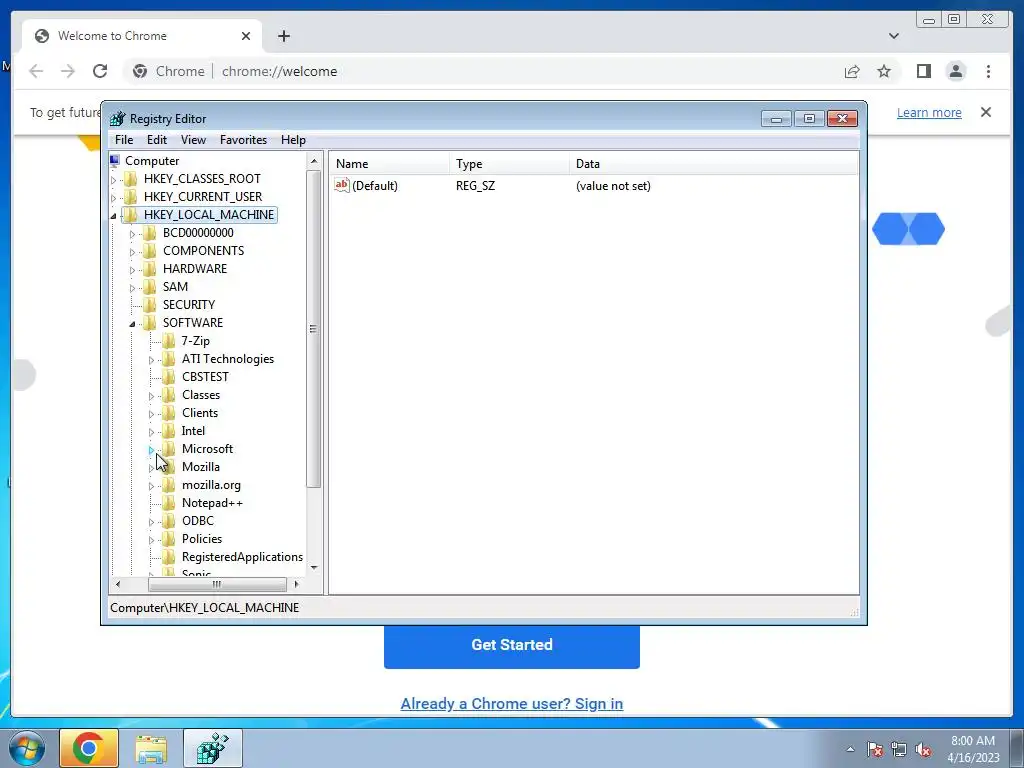Sort values by the Type column header
This screenshot has width=1024, height=768.
[x=509, y=164]
